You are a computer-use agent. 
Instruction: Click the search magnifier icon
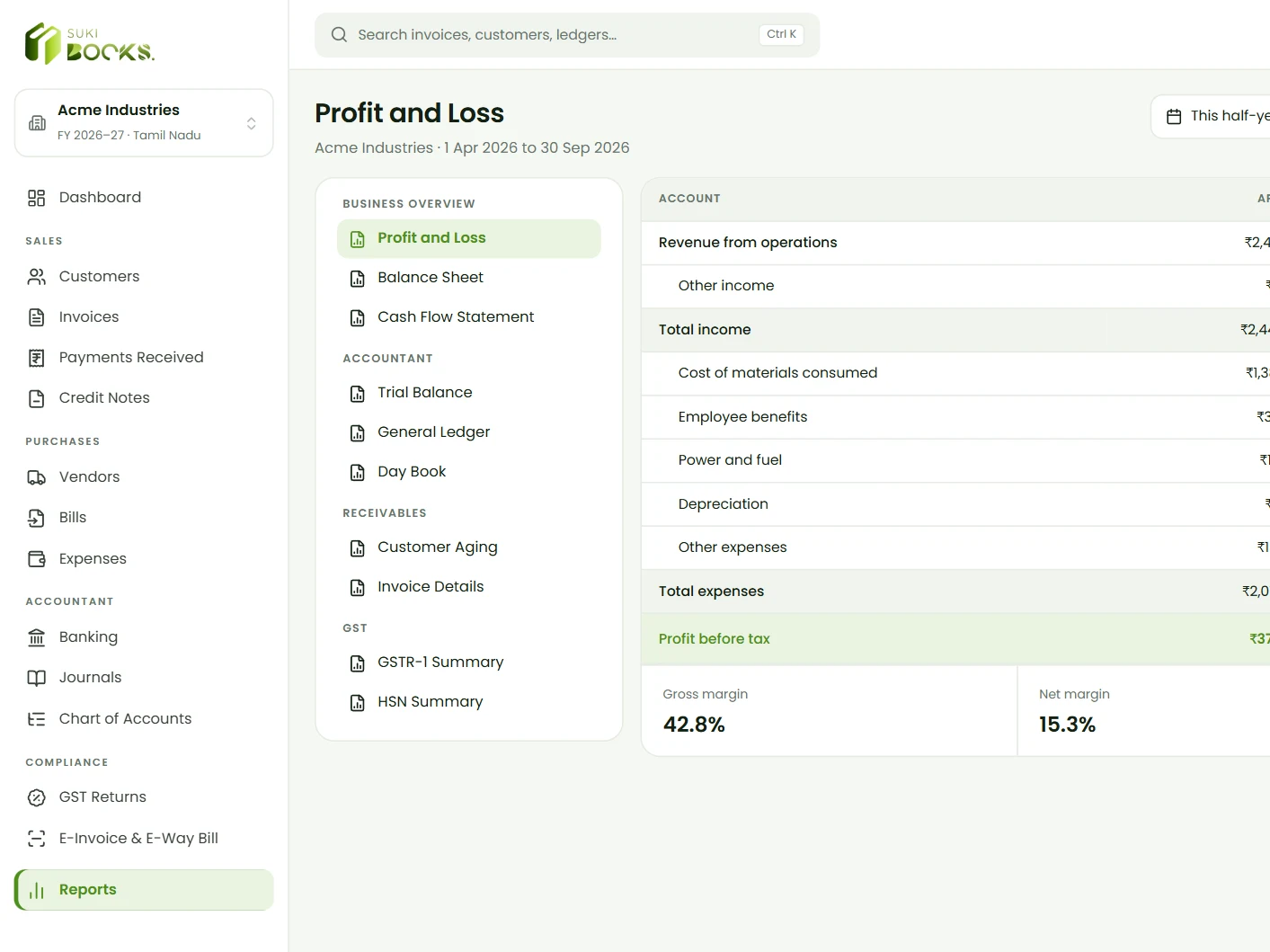coord(339,35)
